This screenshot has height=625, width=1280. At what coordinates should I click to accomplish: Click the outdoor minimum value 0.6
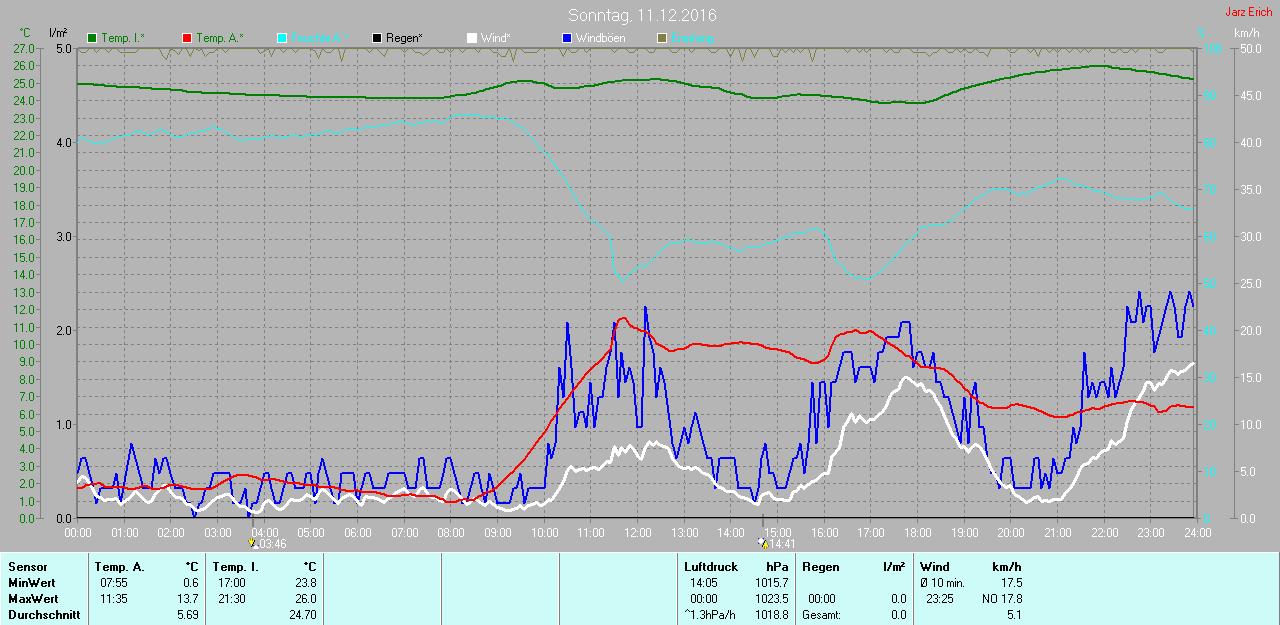click(190, 583)
